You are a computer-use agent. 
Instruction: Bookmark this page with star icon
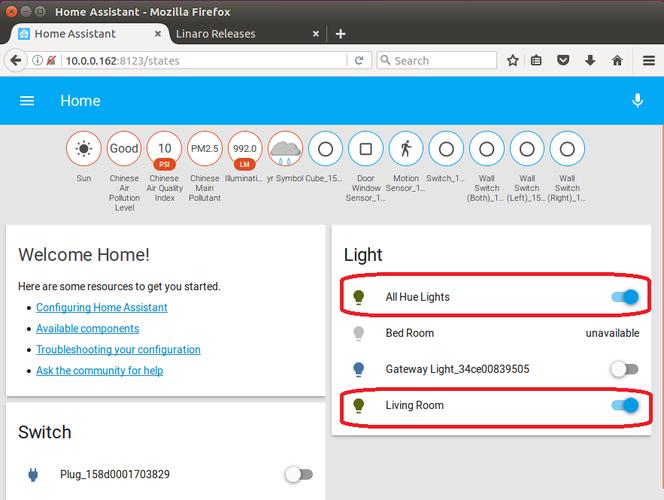[x=512, y=61]
